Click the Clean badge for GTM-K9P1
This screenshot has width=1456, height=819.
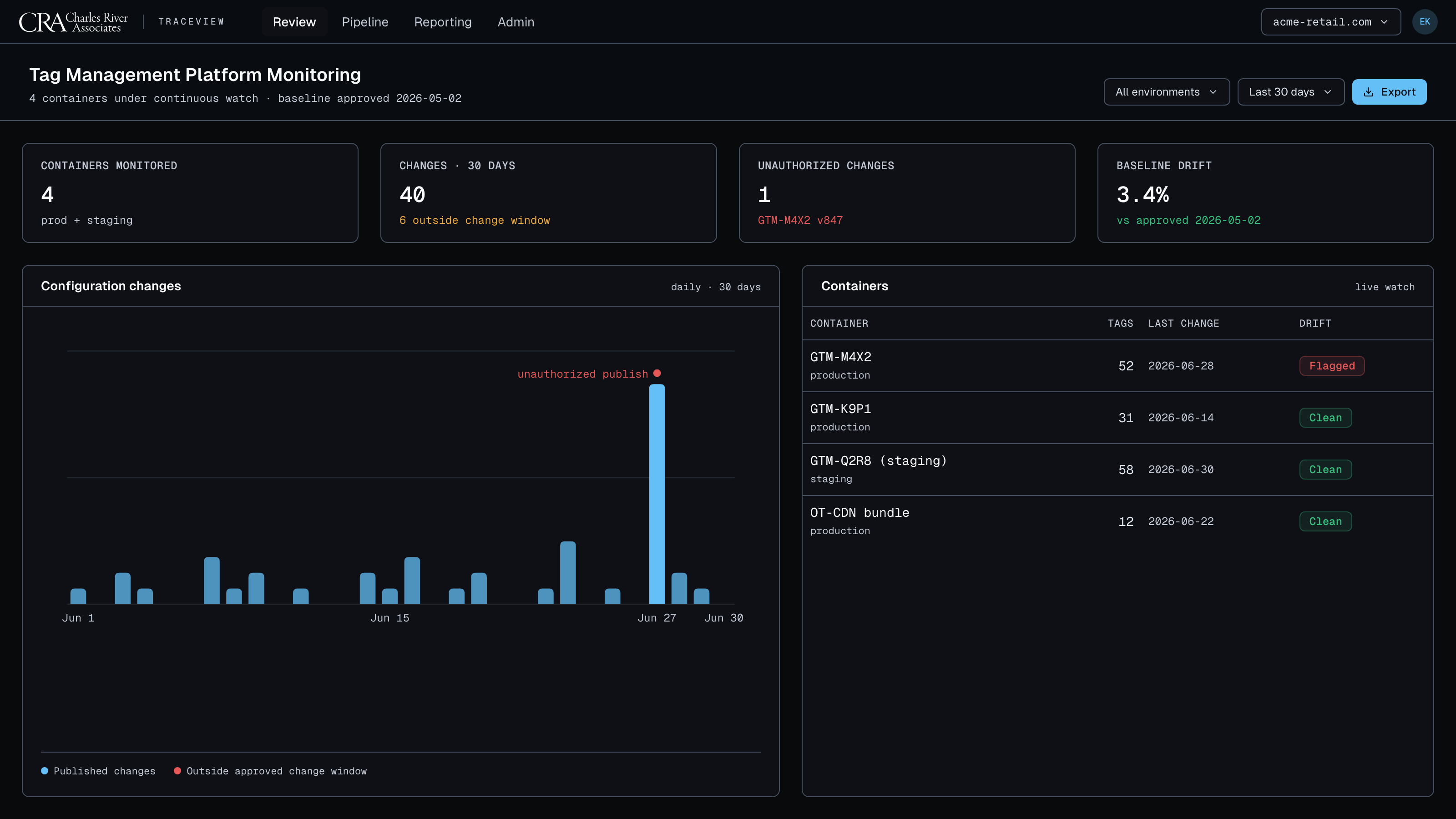point(1325,418)
